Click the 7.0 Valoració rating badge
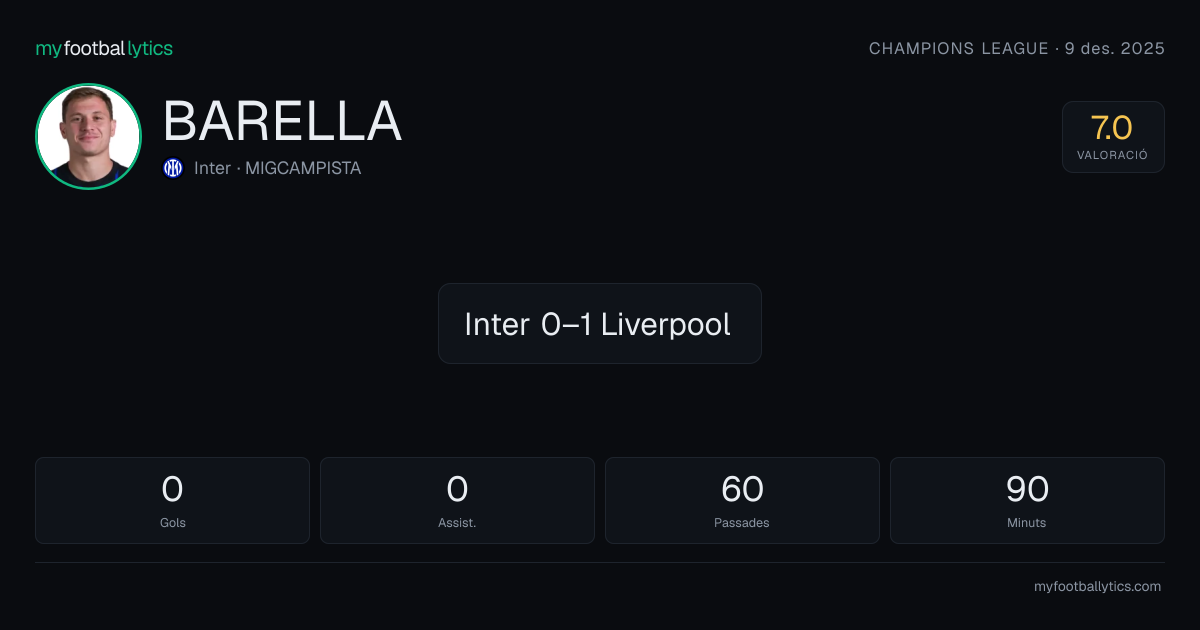The image size is (1200, 630). pos(1113,137)
